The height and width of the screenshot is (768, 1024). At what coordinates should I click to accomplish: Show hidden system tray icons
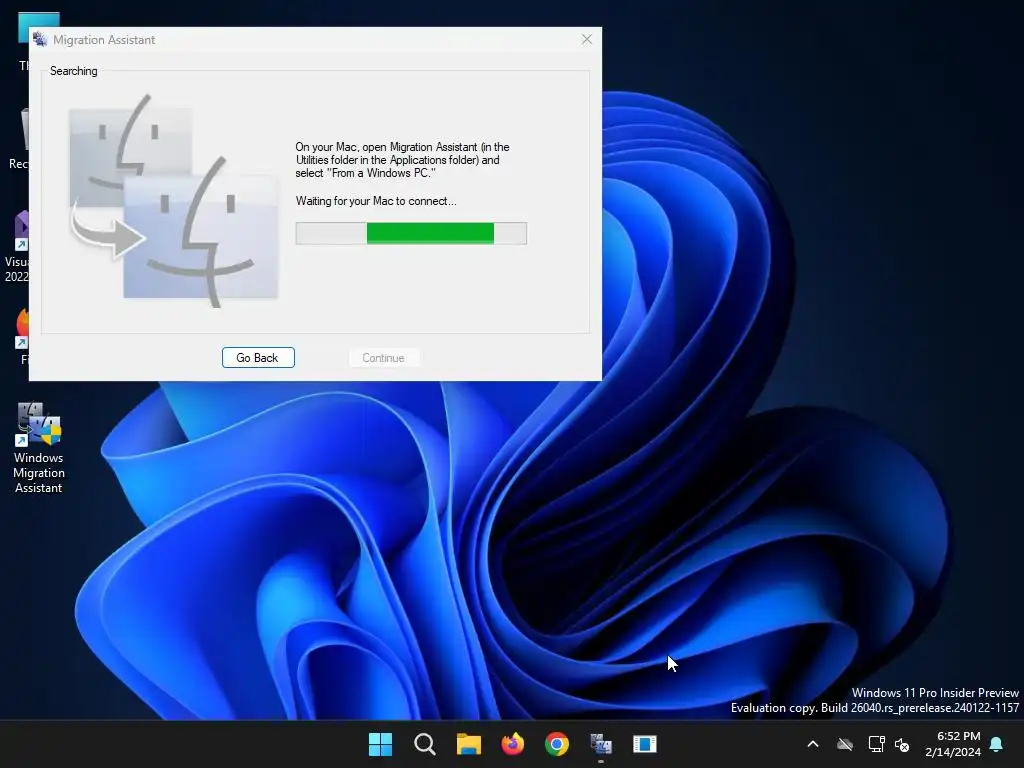(x=813, y=744)
